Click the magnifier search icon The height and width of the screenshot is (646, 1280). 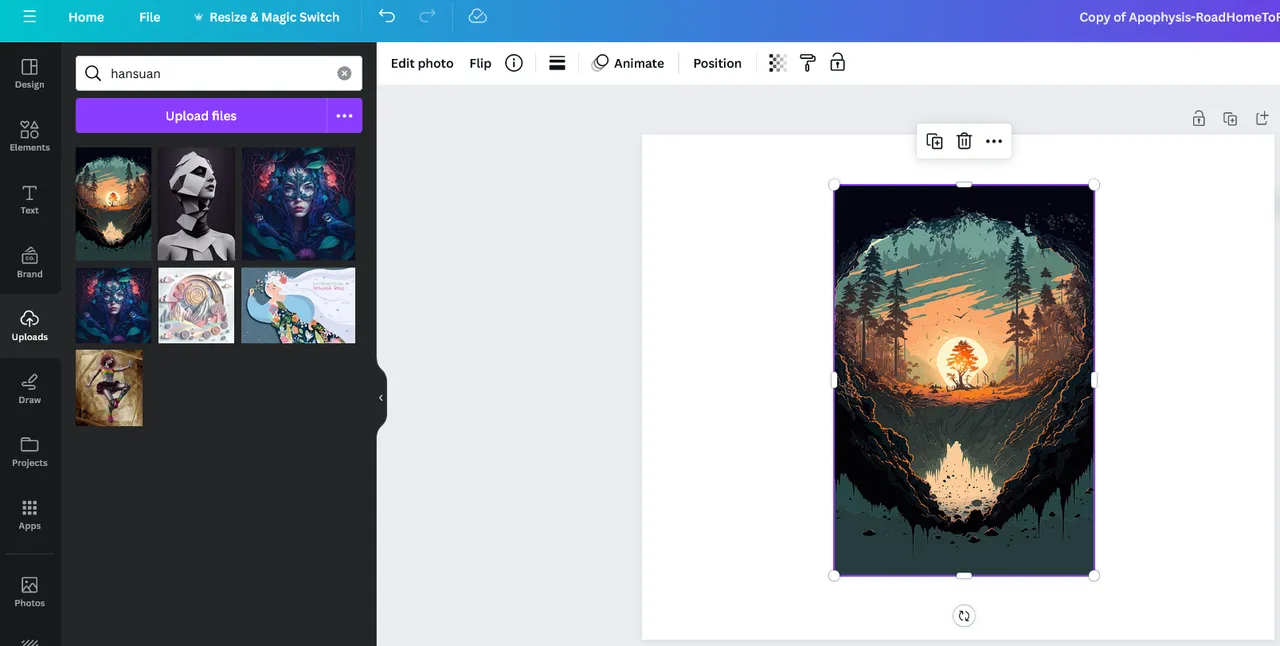click(x=93, y=73)
